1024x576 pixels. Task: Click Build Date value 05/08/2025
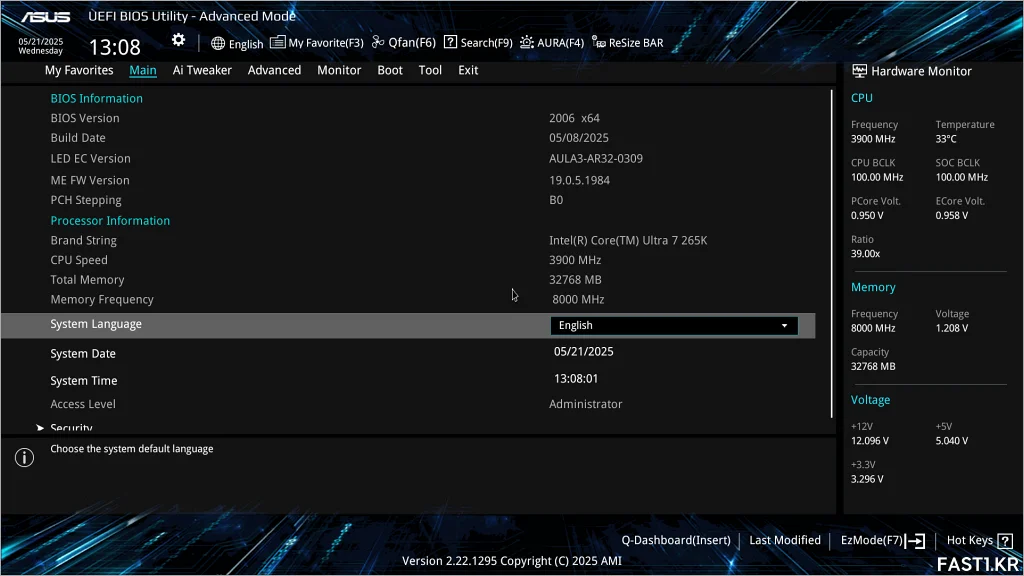[579, 138]
